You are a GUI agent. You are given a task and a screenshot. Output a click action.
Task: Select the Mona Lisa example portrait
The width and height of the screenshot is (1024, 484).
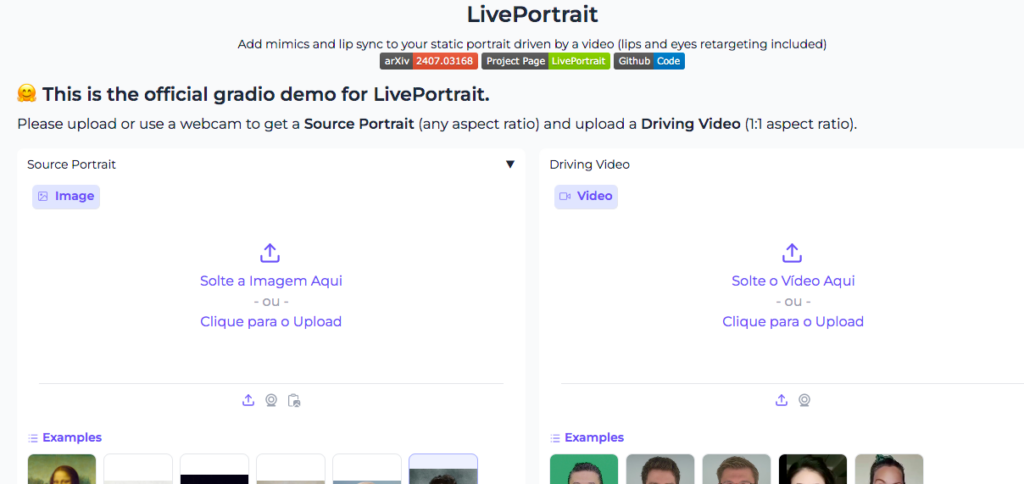point(62,469)
